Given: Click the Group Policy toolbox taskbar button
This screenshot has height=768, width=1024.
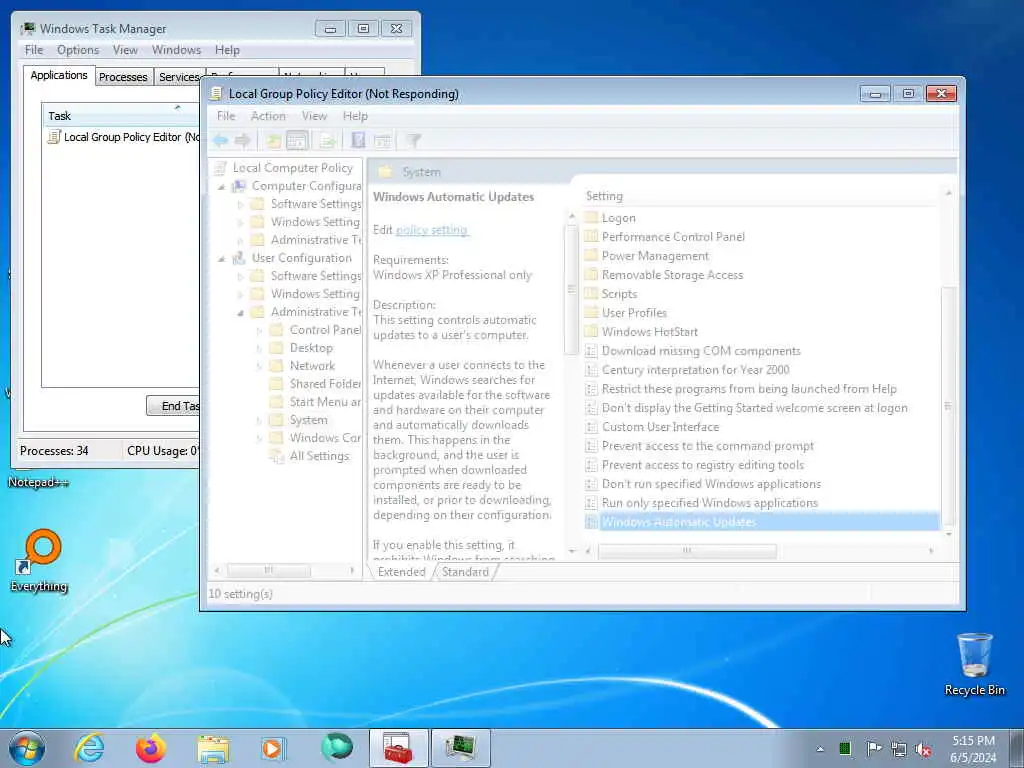Looking at the screenshot, I should click(398, 748).
